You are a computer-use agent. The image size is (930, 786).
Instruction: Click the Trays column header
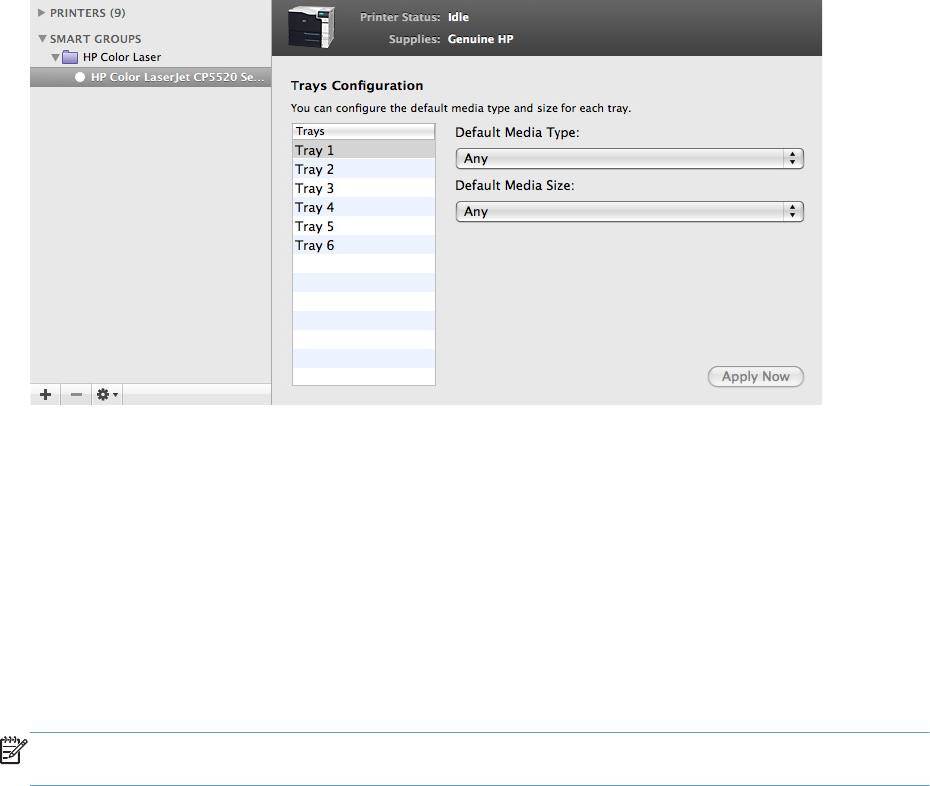364,131
